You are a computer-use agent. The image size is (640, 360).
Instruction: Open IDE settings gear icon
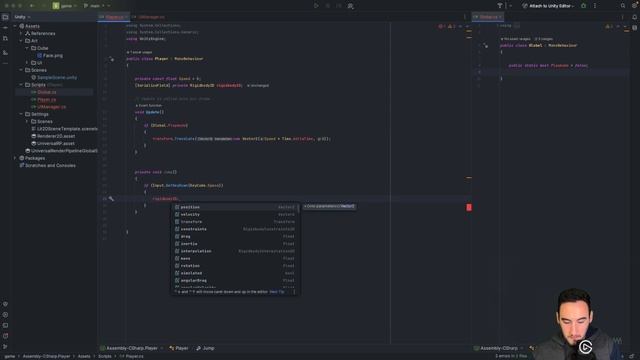(635, 6)
